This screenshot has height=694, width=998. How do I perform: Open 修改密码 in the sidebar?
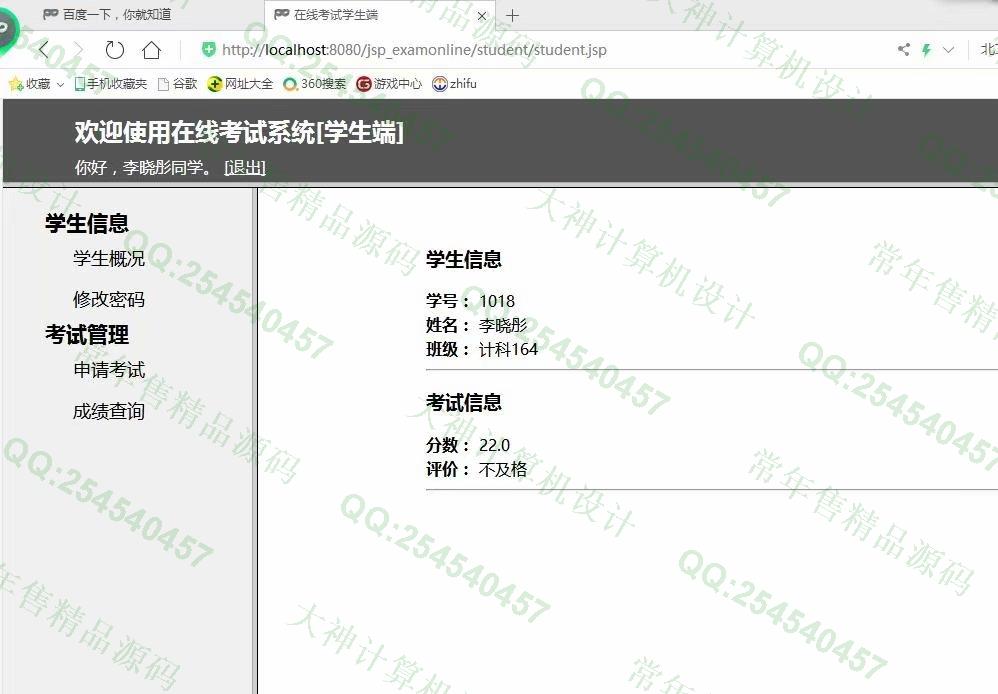click(x=109, y=299)
